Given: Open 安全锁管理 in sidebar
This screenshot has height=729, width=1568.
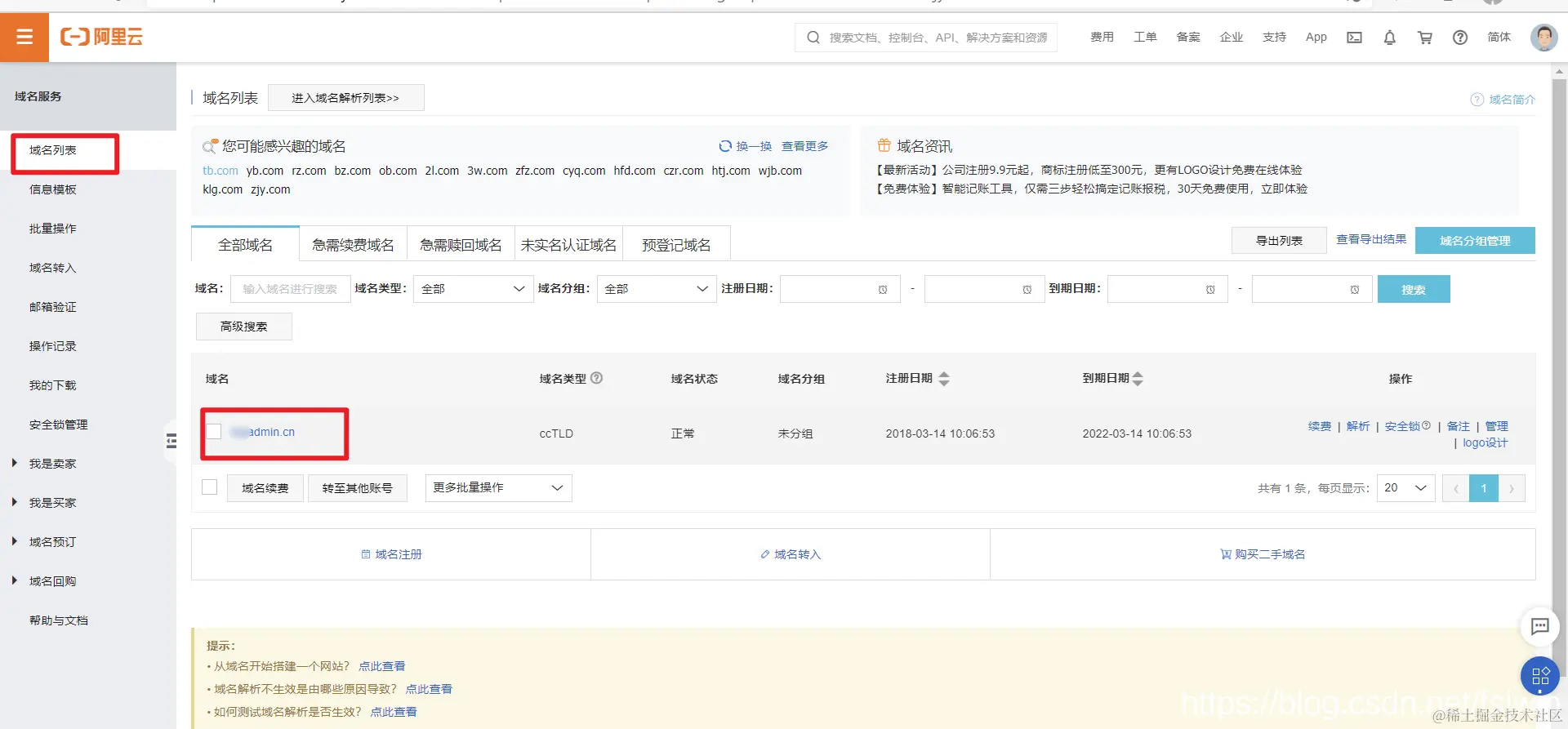Looking at the screenshot, I should (59, 425).
